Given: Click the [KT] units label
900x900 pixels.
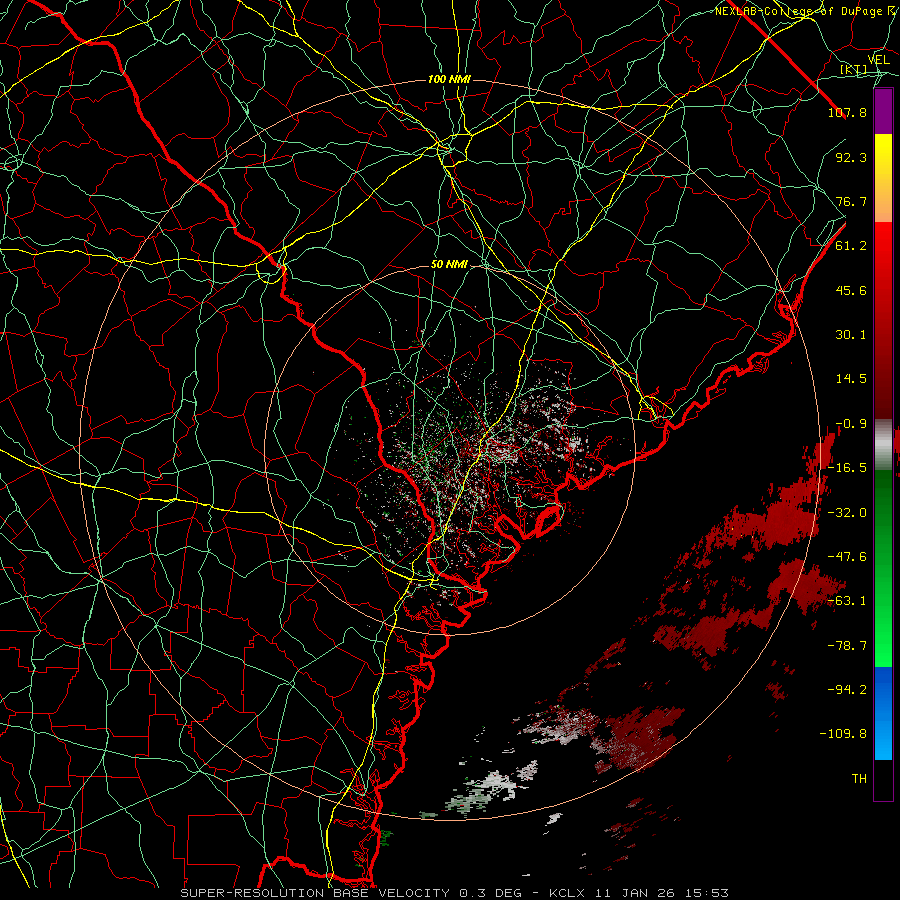Looking at the screenshot, I should 853,70.
